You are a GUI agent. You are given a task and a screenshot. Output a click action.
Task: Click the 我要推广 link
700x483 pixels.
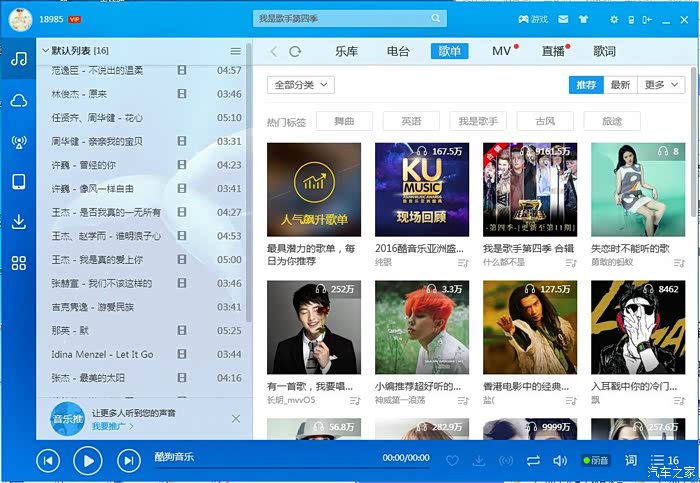click(x=112, y=426)
